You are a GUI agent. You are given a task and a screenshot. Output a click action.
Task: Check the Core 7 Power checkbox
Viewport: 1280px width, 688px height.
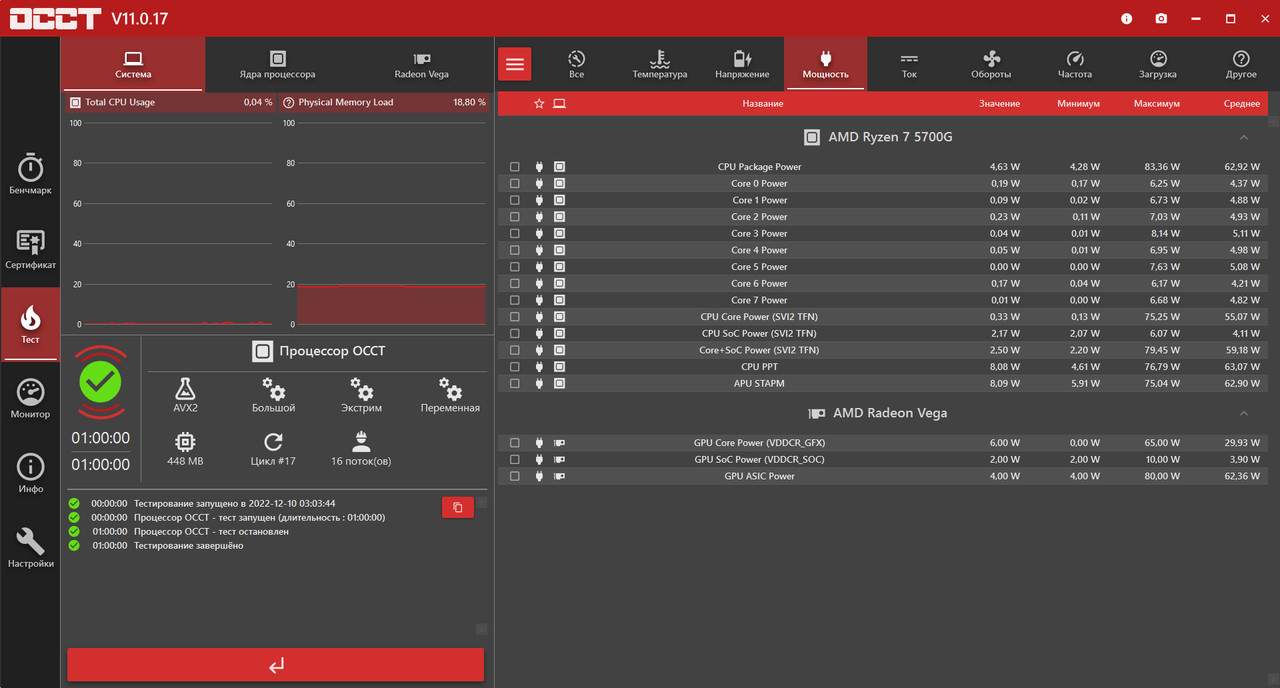515,300
